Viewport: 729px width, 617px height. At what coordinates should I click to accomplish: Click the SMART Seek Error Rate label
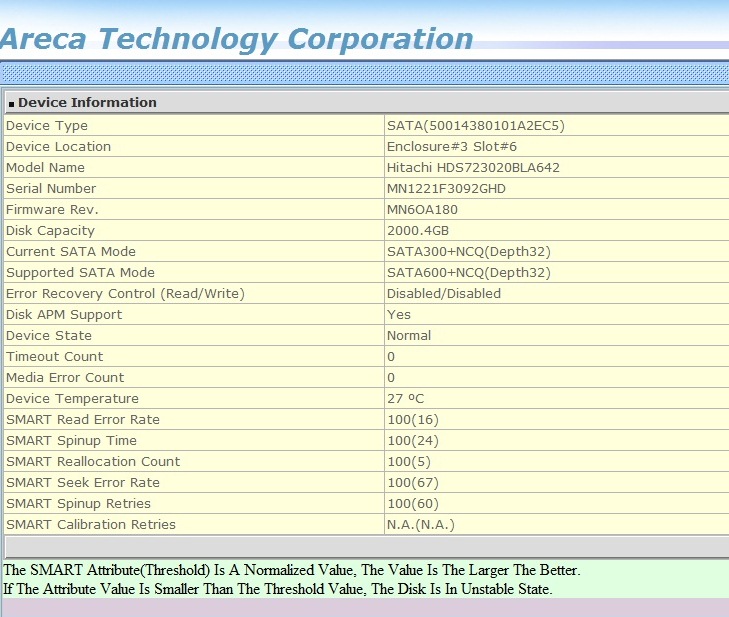click(x=83, y=482)
